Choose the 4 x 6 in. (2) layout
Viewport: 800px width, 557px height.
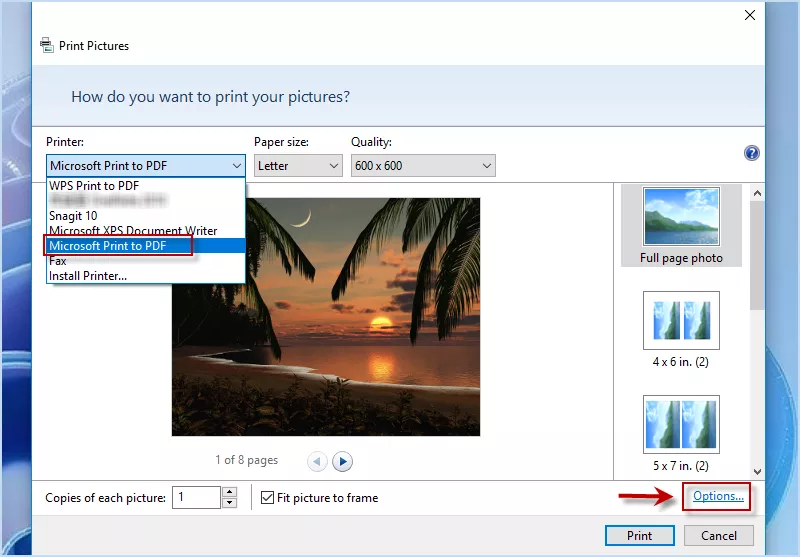pos(681,329)
